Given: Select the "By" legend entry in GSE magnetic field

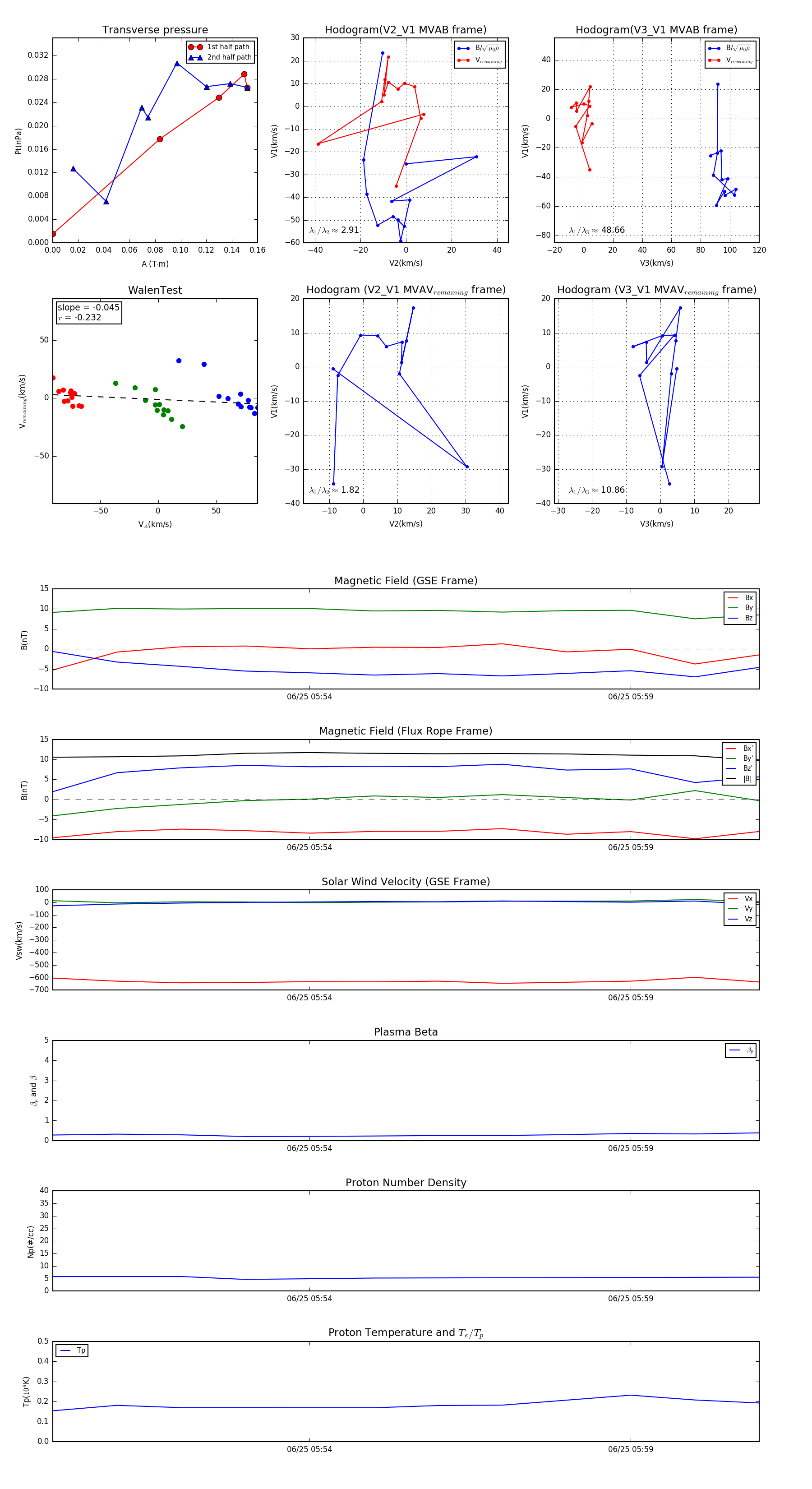Looking at the screenshot, I should click(740, 607).
